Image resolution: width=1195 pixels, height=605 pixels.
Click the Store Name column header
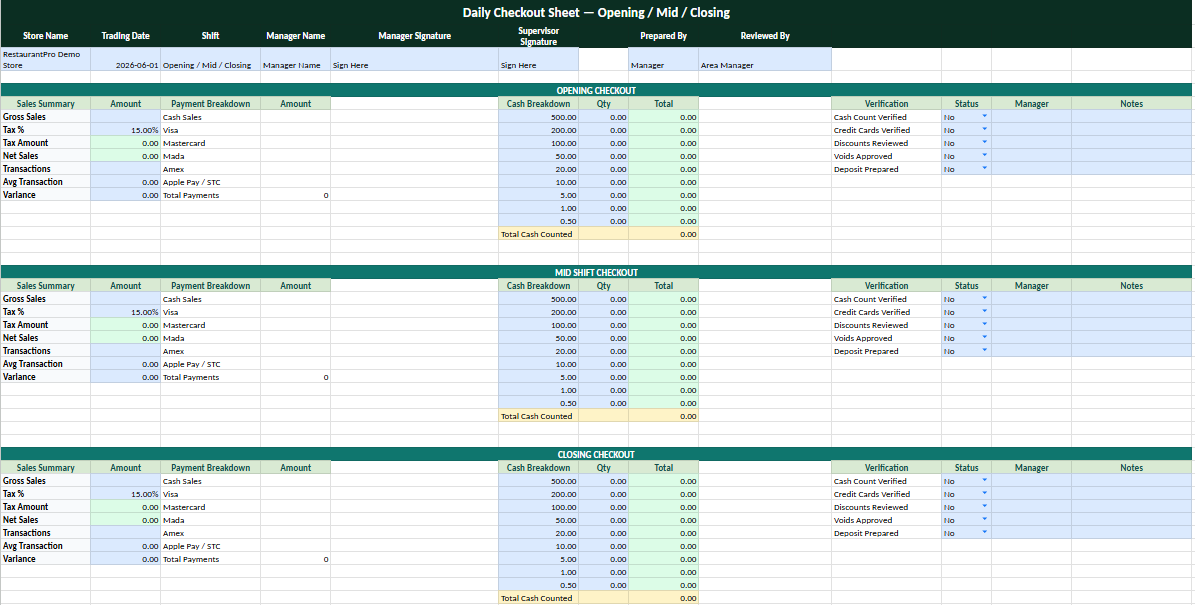[46, 36]
